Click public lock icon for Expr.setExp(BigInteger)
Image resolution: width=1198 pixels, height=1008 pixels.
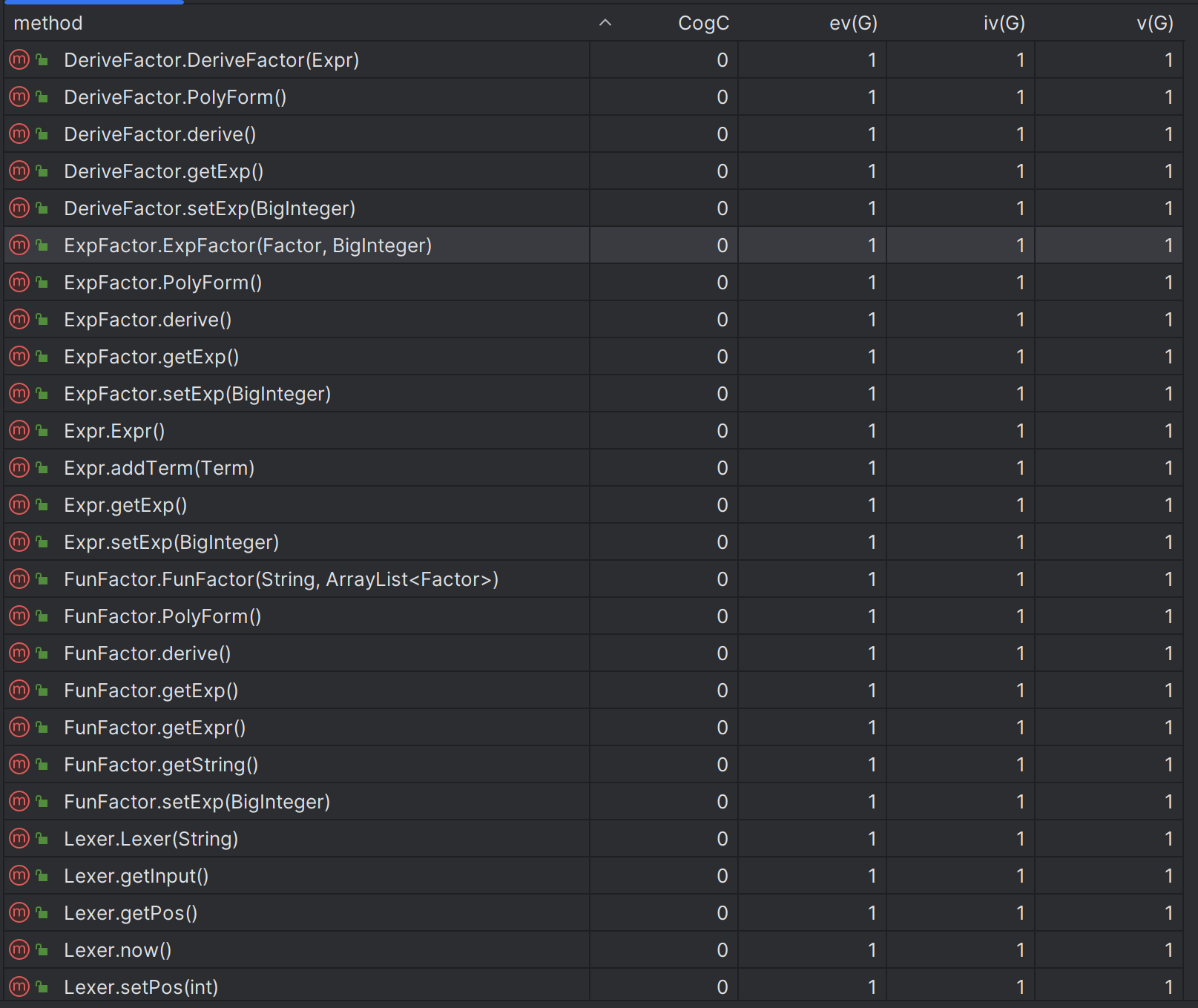coord(42,541)
